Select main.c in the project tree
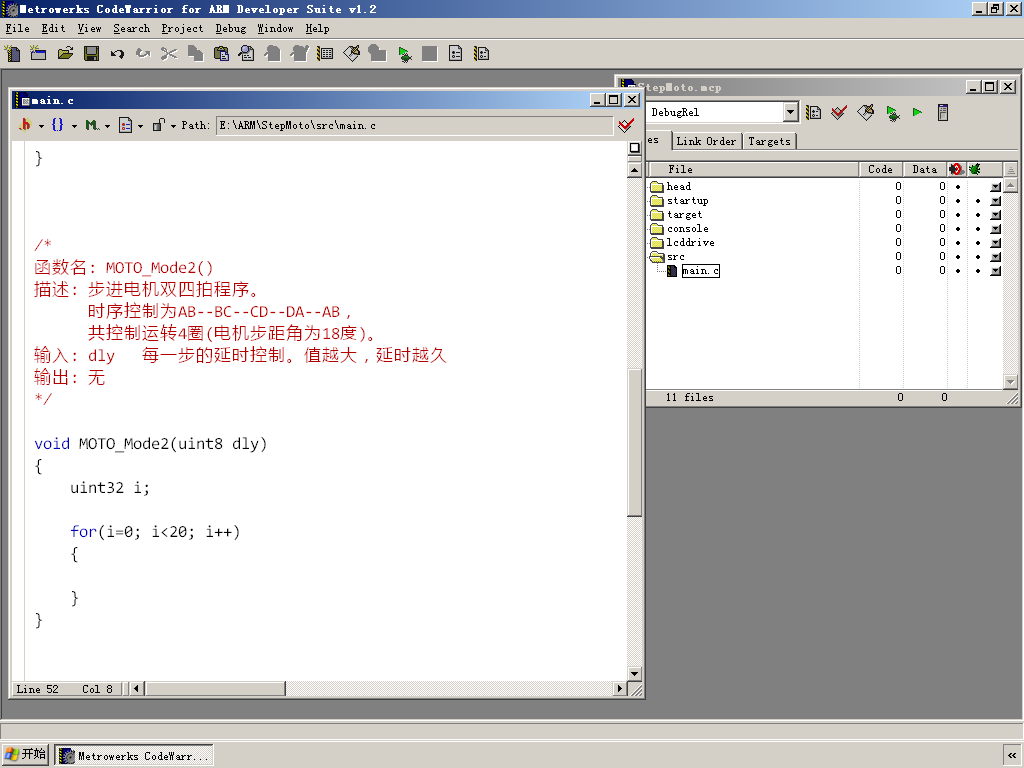Viewport: 1024px width, 768px height. click(700, 270)
